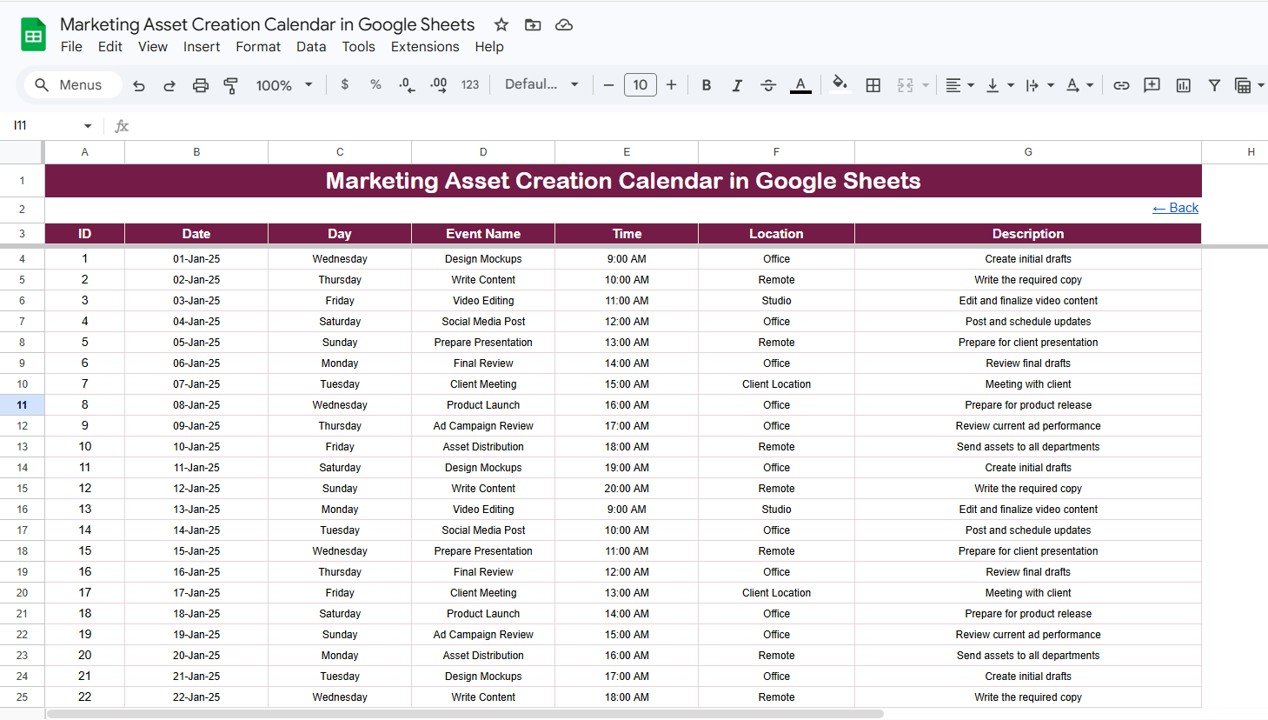Image resolution: width=1268 pixels, height=720 pixels.
Task: Click the document title text
Action: [x=268, y=24]
